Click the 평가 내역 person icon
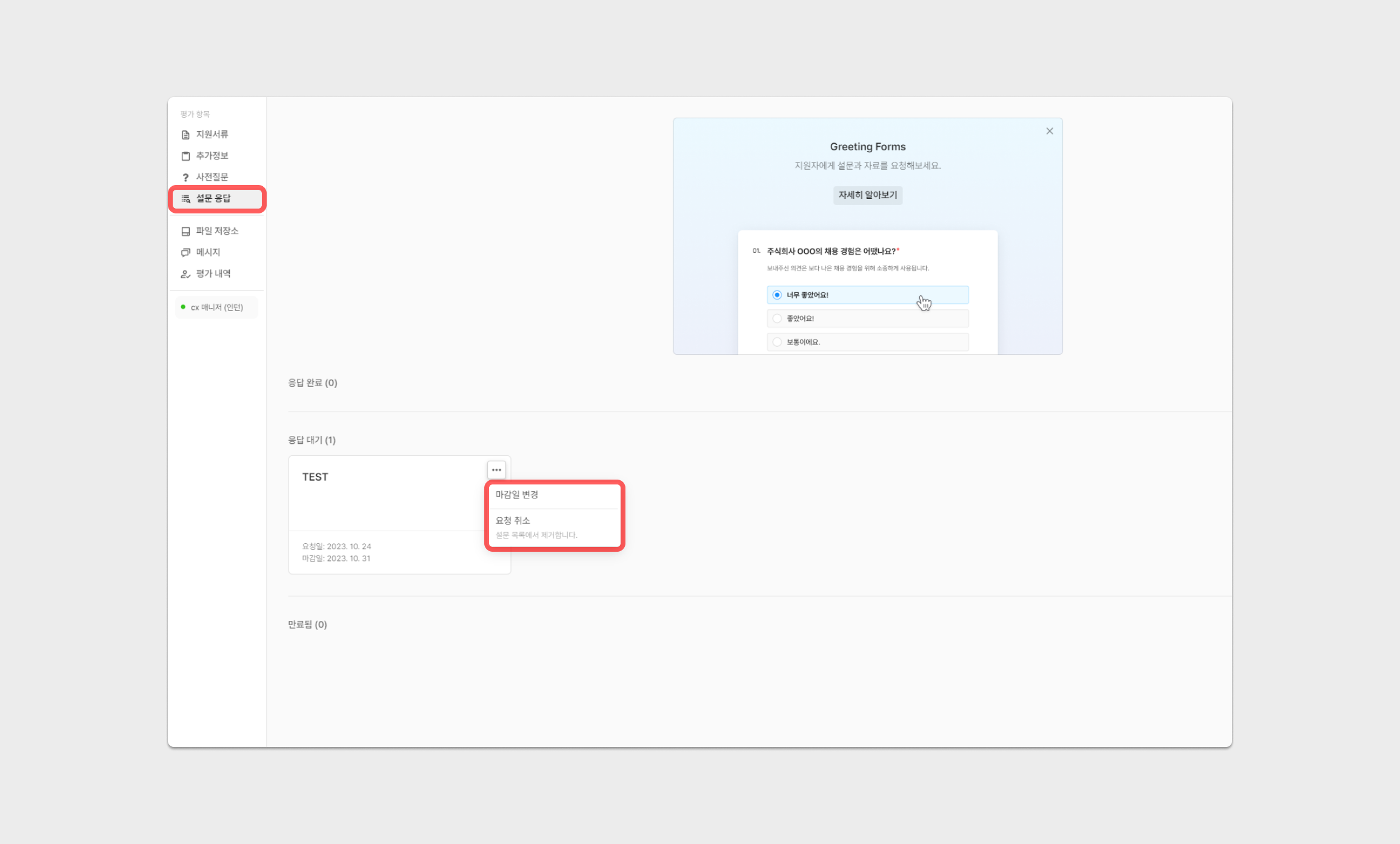Image resolution: width=1400 pixels, height=844 pixels. tap(185, 274)
